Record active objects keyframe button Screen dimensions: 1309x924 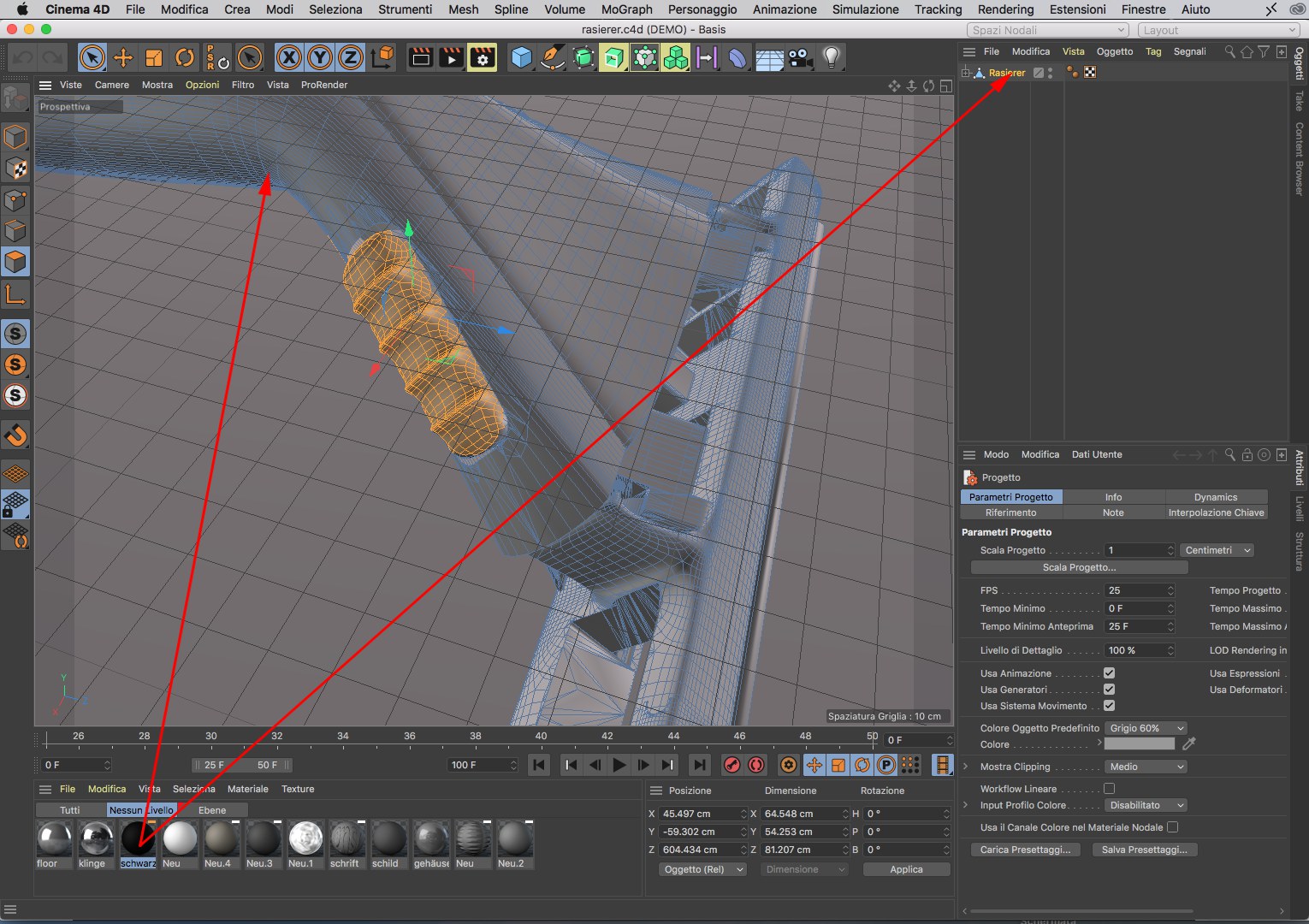tap(732, 765)
